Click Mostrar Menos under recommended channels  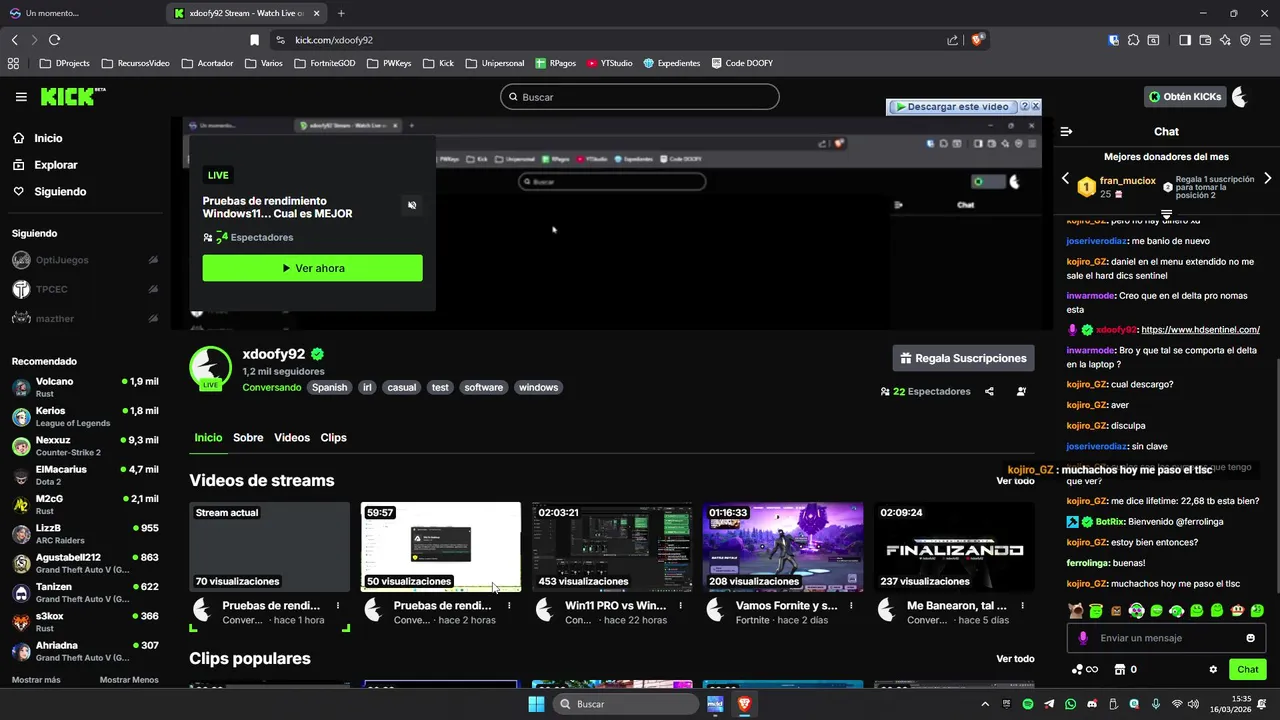pyautogui.click(x=129, y=680)
